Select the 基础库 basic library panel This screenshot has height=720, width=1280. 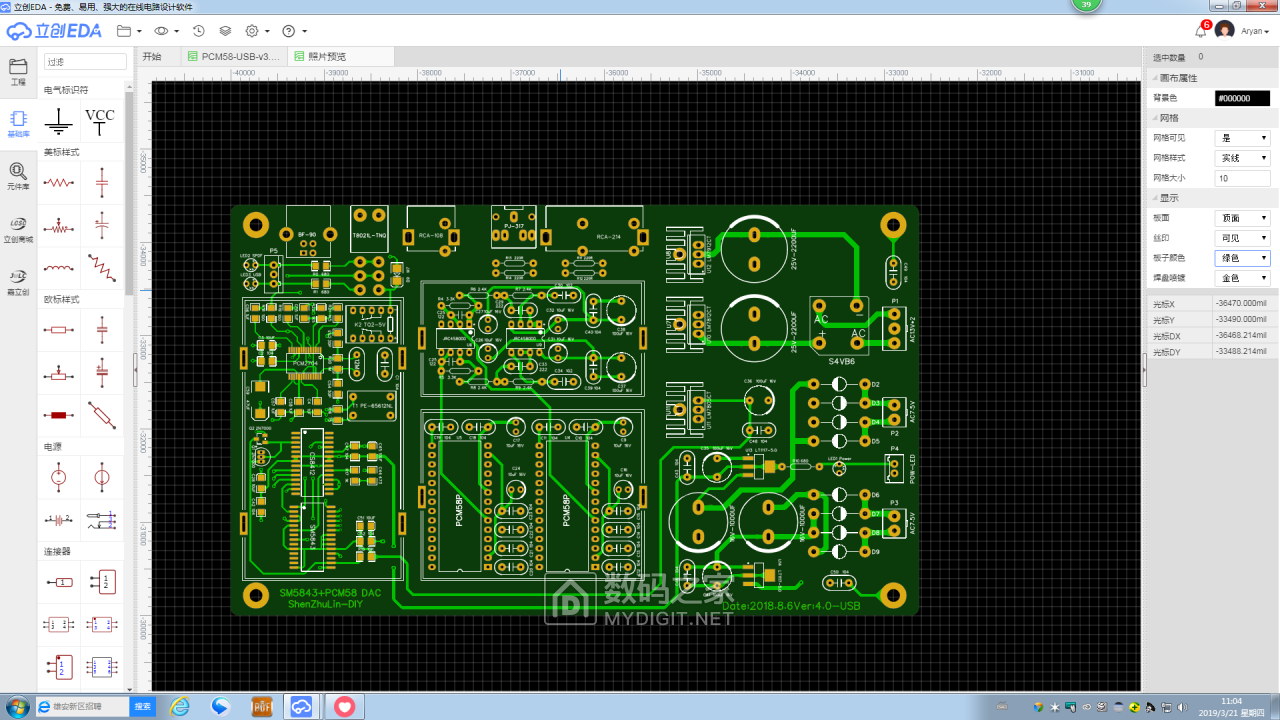pos(18,124)
